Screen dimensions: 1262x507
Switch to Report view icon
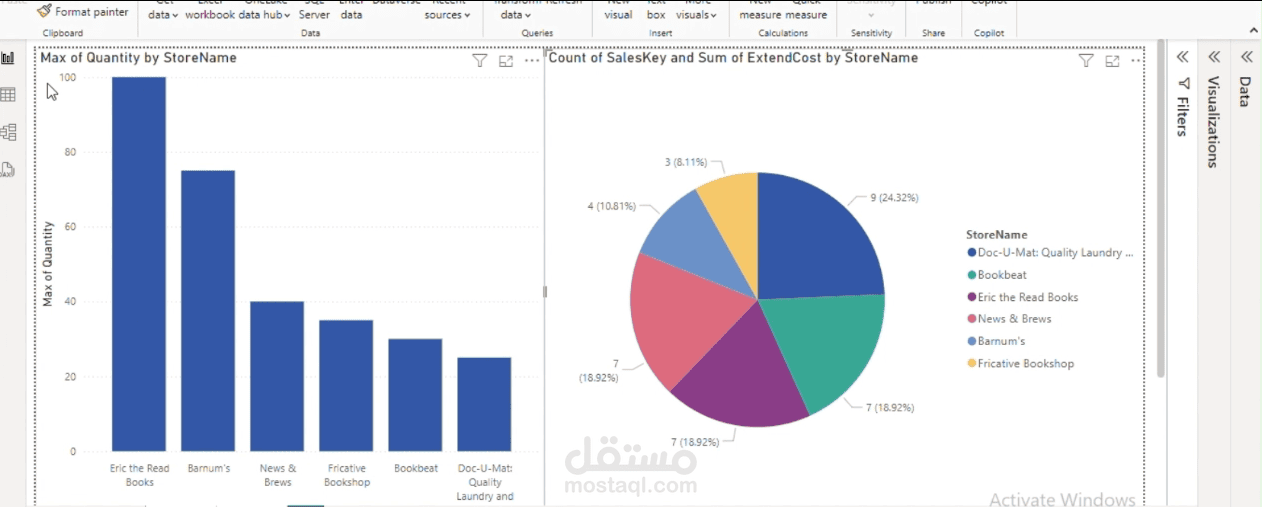click(x=8, y=58)
